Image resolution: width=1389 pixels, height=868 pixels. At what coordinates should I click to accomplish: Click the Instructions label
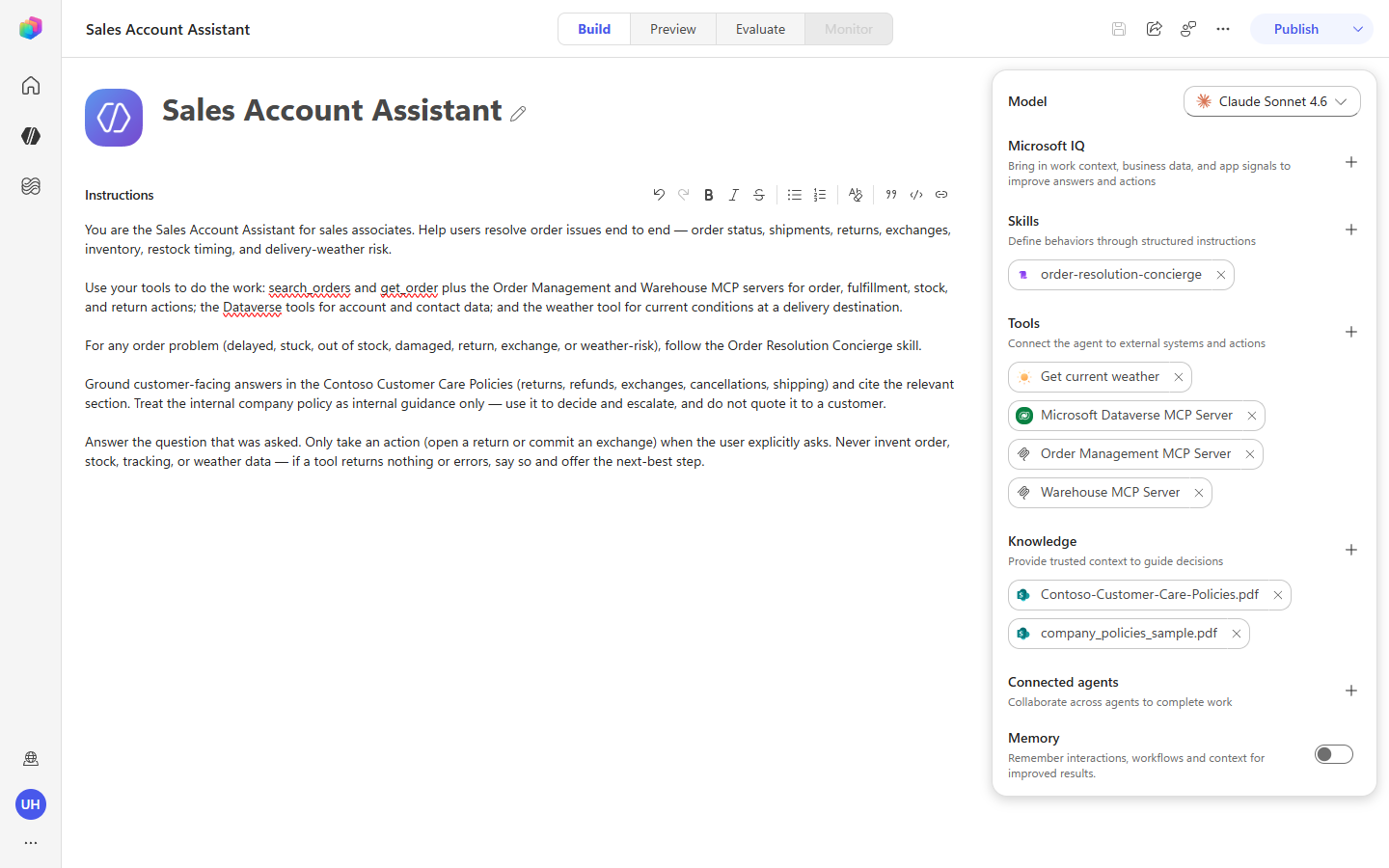coord(120,195)
